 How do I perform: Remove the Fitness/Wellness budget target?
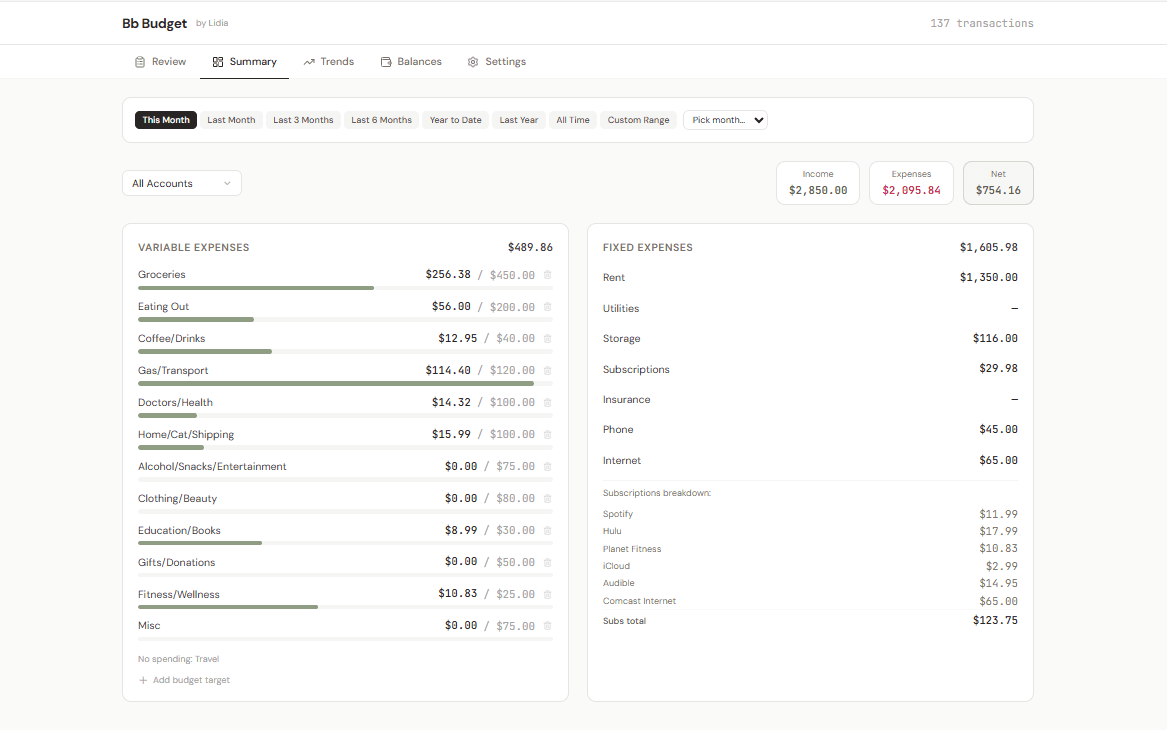(547, 594)
